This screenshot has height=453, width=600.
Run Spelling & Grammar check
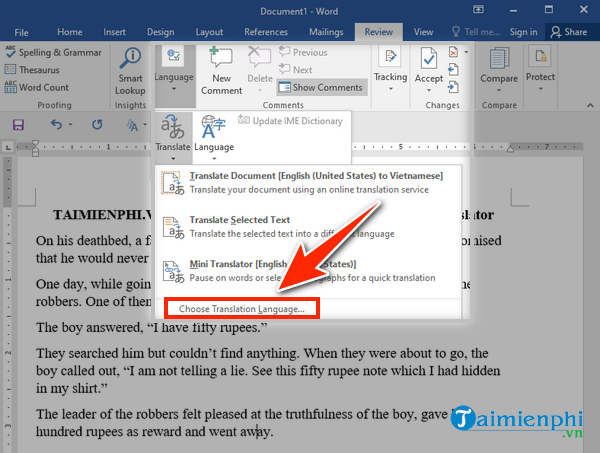[54, 52]
